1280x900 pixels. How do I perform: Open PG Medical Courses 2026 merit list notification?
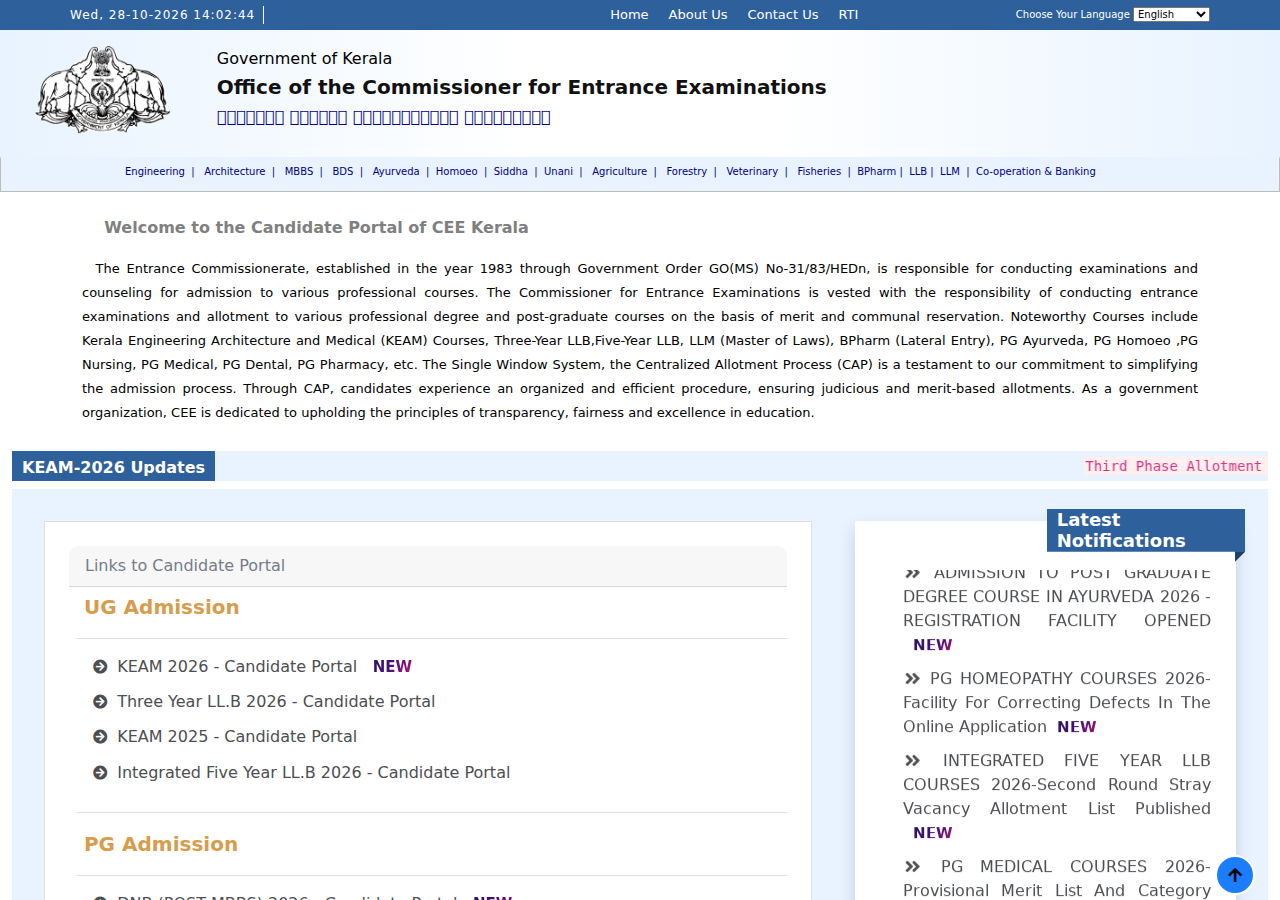pos(1057,879)
